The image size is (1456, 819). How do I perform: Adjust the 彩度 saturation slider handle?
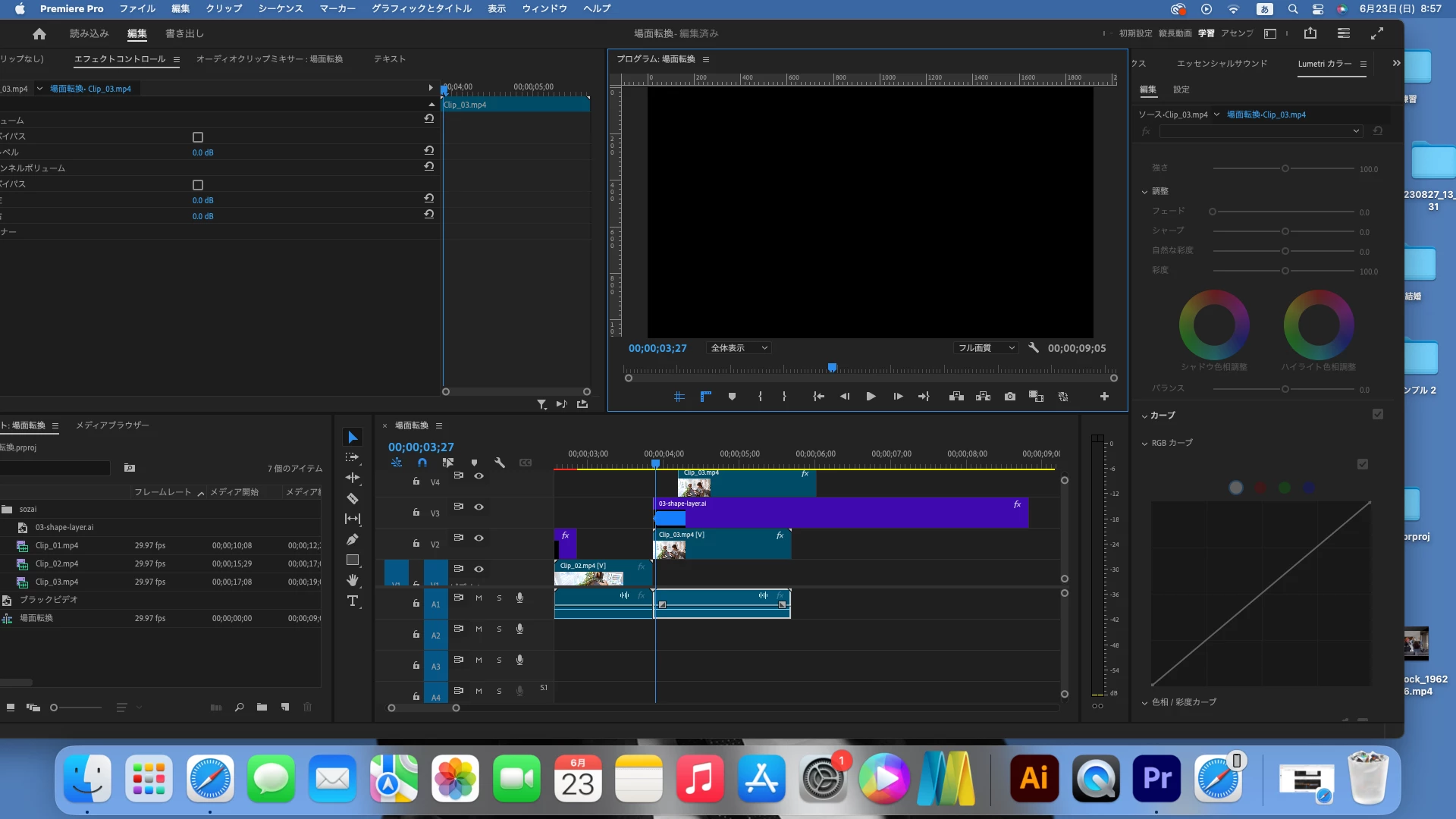tap(1285, 271)
